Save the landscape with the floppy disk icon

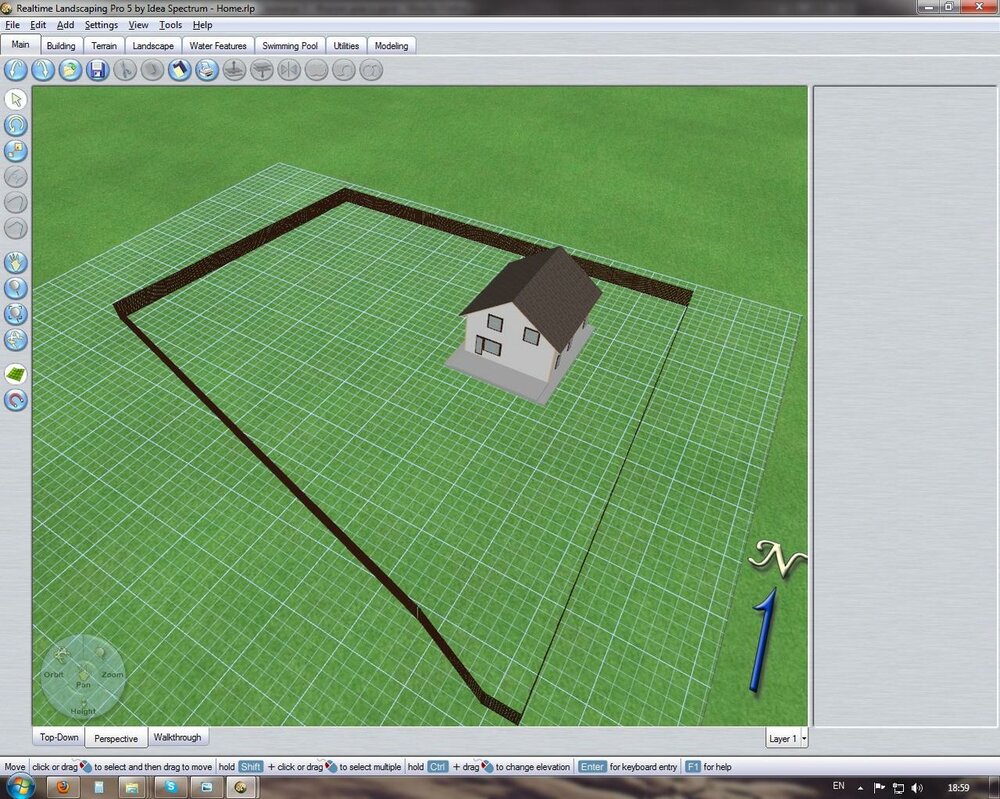tap(97, 70)
